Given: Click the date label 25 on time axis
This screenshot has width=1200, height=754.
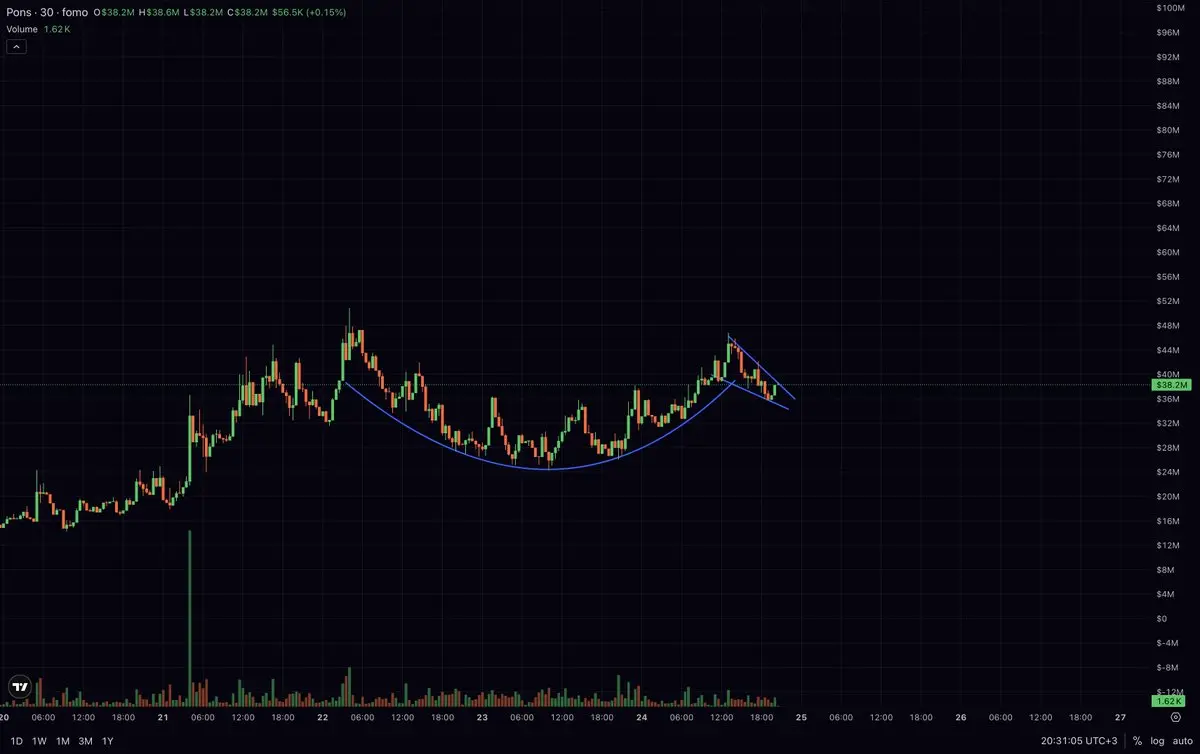Looking at the screenshot, I should (801, 717).
